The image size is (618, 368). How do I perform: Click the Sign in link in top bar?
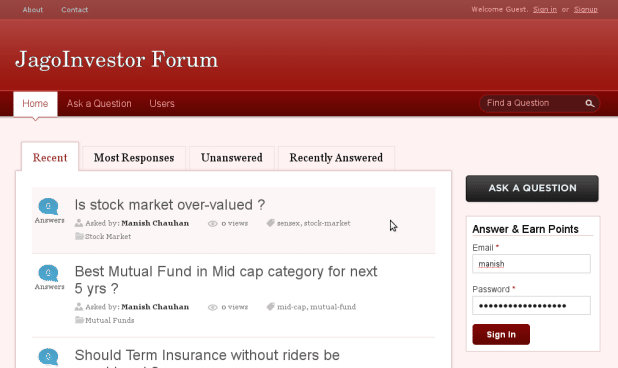[x=545, y=9]
